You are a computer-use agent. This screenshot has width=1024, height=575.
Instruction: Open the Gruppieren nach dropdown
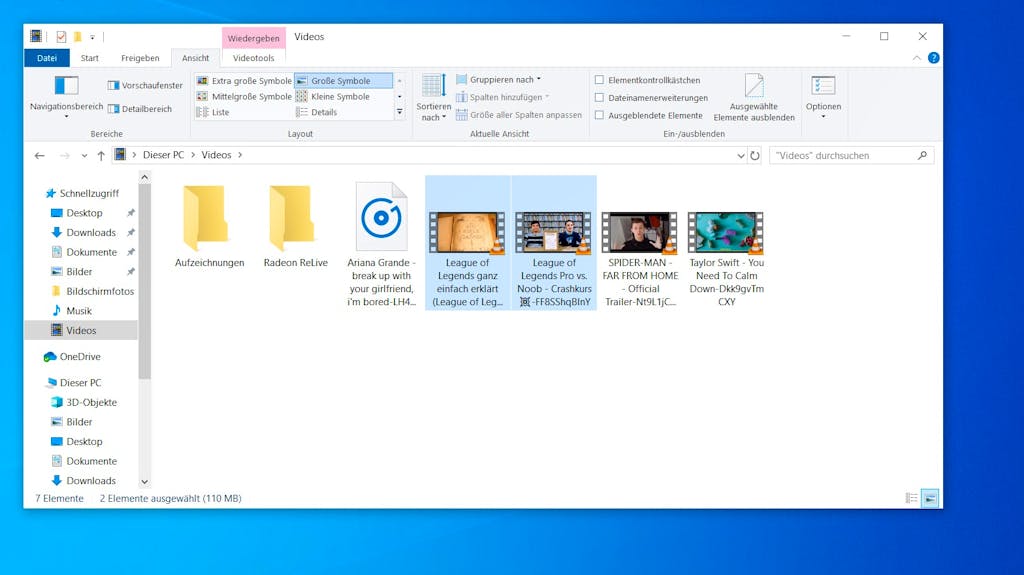(498, 80)
